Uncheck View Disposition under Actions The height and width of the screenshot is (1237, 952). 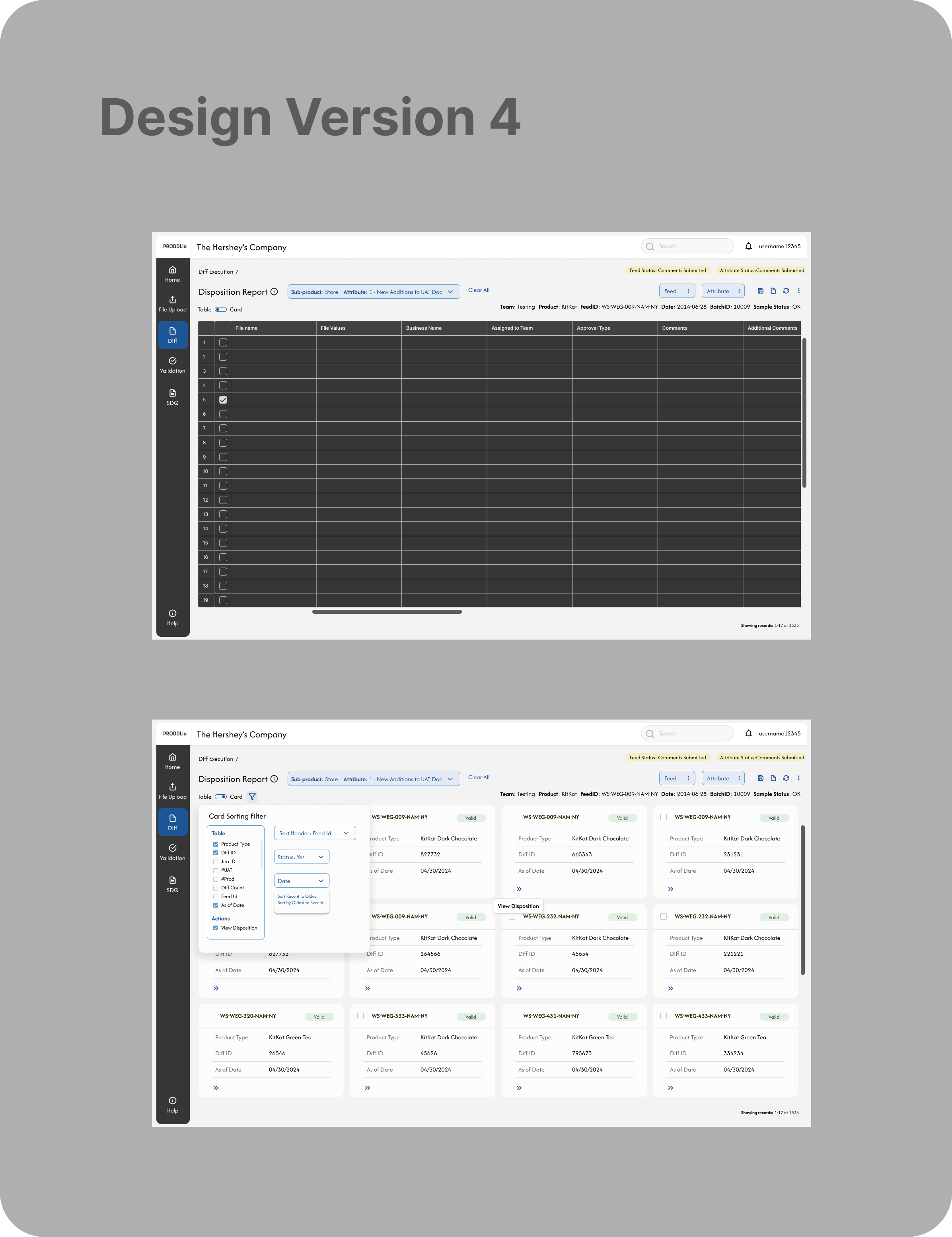215,928
